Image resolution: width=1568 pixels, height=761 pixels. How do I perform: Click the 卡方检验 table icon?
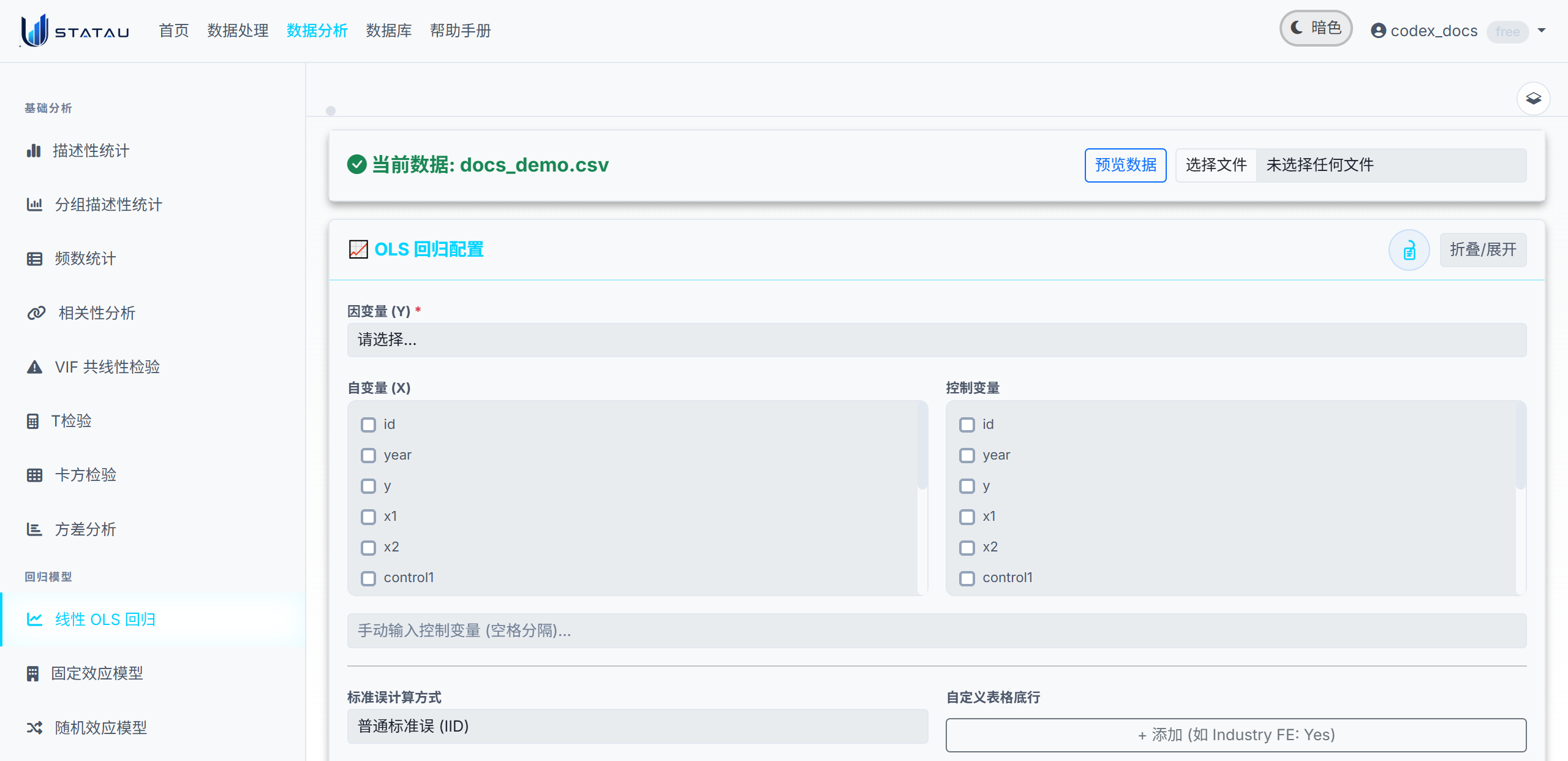click(34, 475)
